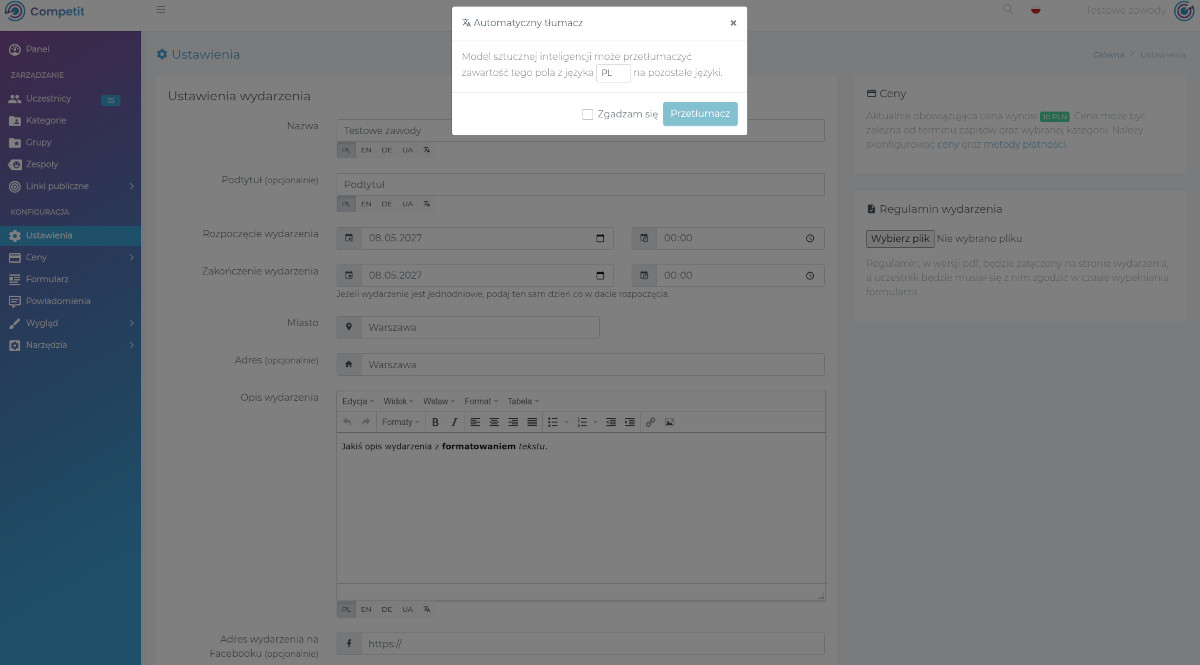Click the insert image icon in editor
The width and height of the screenshot is (1200, 665).
point(669,422)
